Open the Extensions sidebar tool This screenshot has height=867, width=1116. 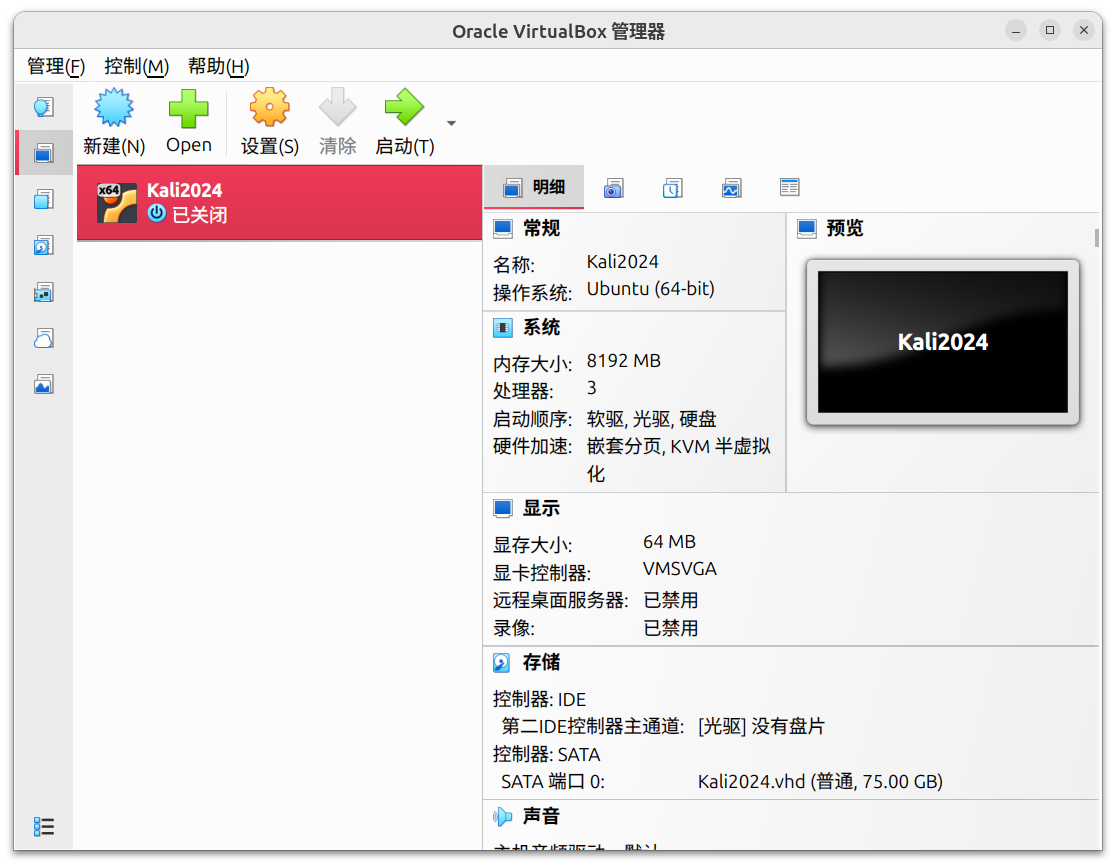(43, 199)
